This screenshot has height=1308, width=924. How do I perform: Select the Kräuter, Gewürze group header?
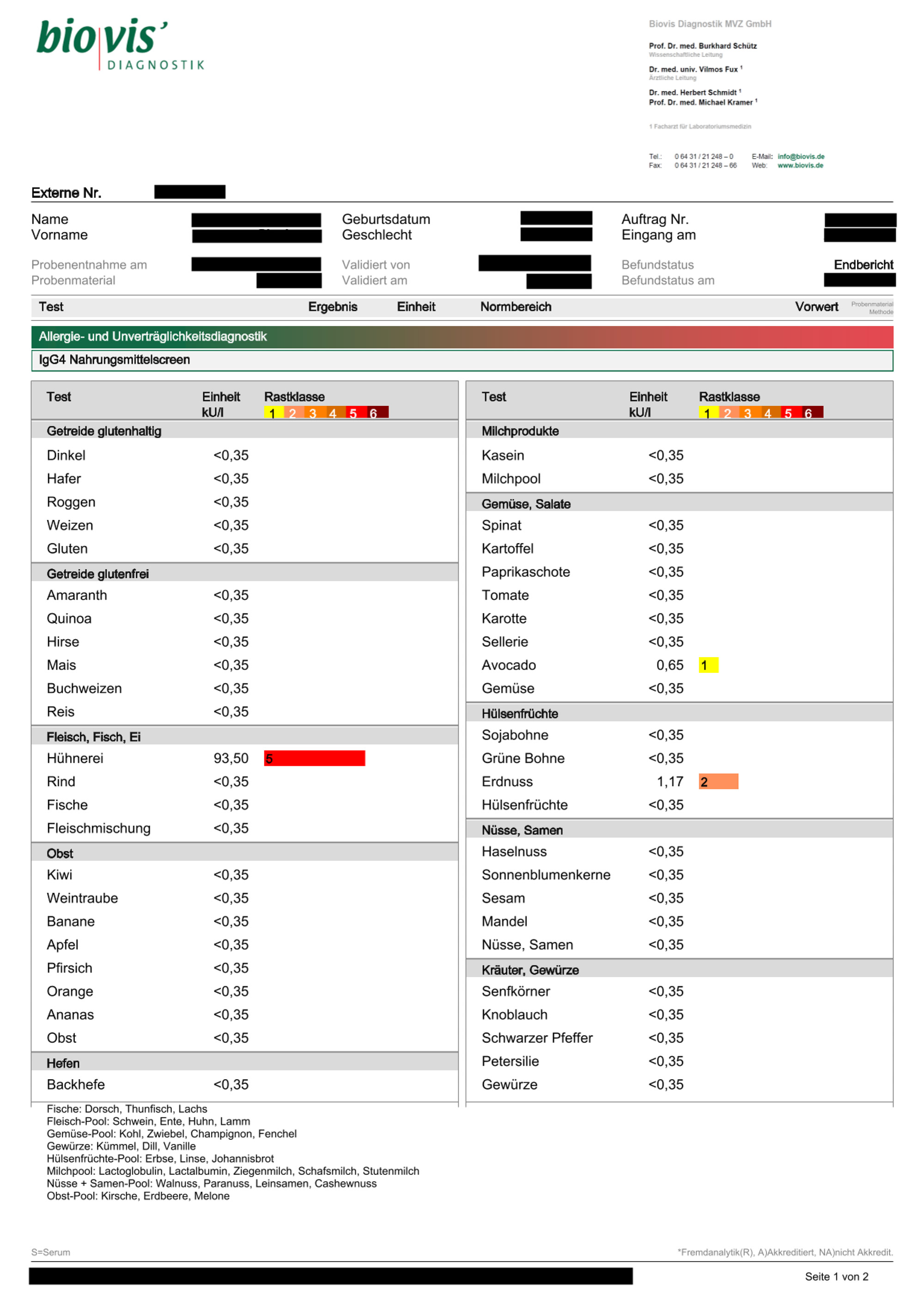coord(529,970)
